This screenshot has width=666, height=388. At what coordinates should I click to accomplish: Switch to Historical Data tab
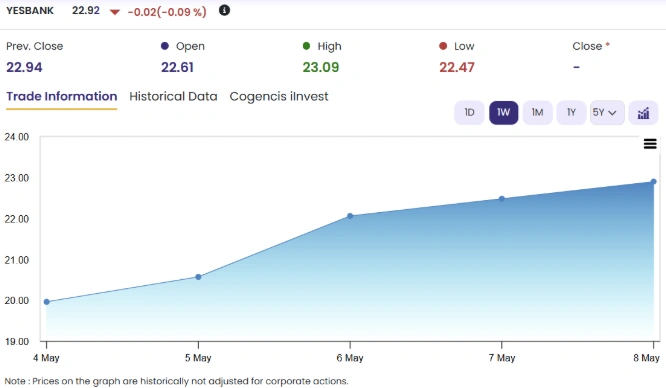(x=173, y=96)
